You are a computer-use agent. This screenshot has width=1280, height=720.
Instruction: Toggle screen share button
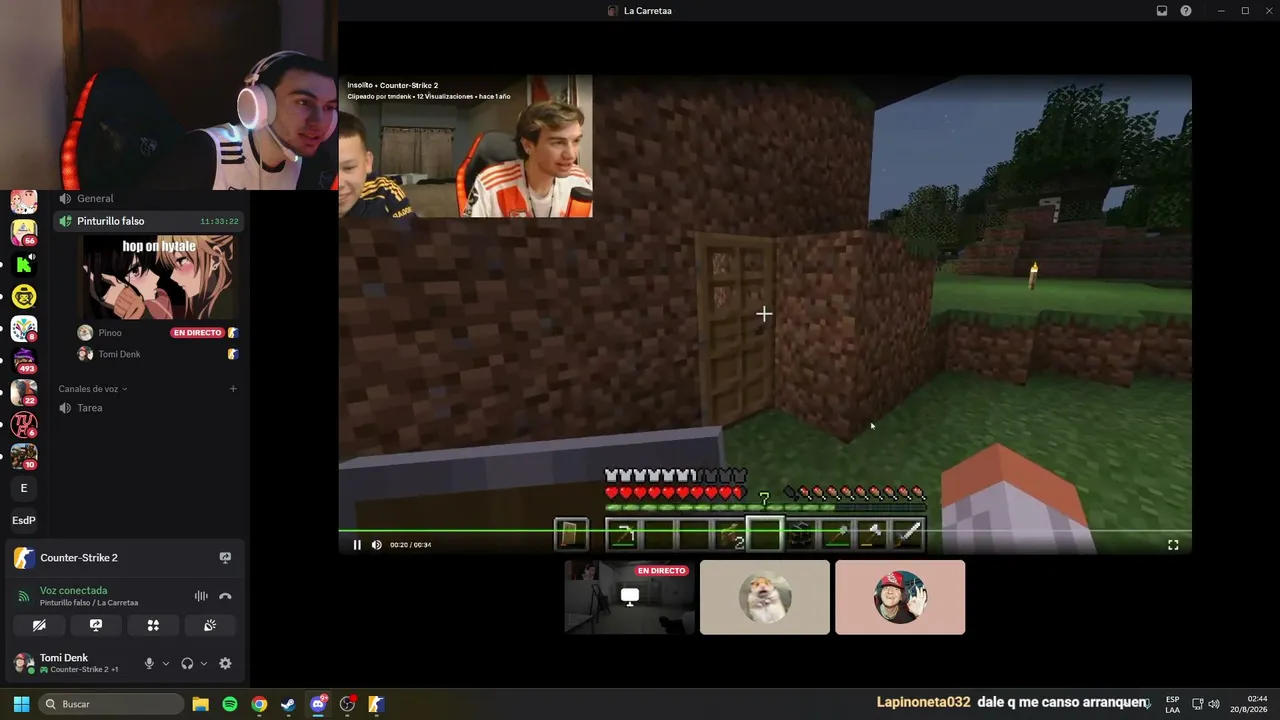tap(96, 625)
